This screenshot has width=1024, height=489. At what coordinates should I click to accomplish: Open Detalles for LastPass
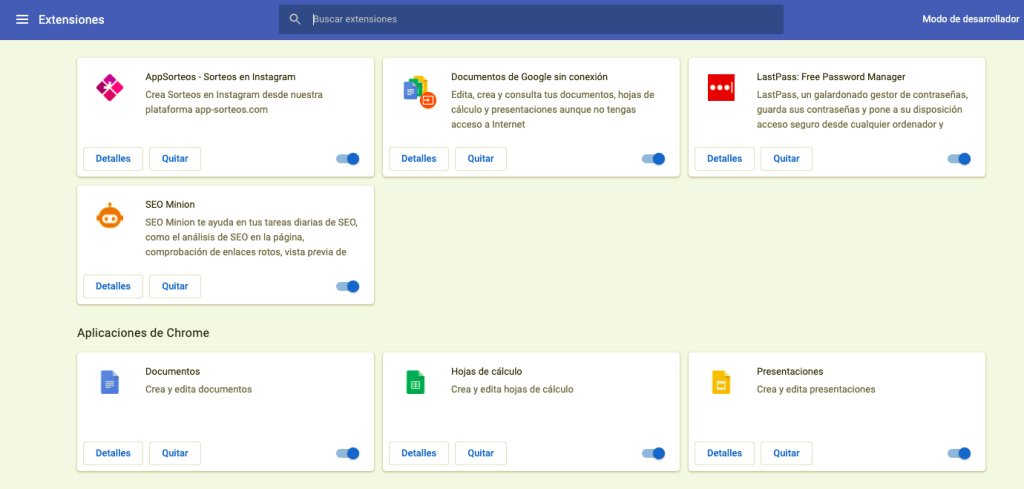tap(724, 159)
